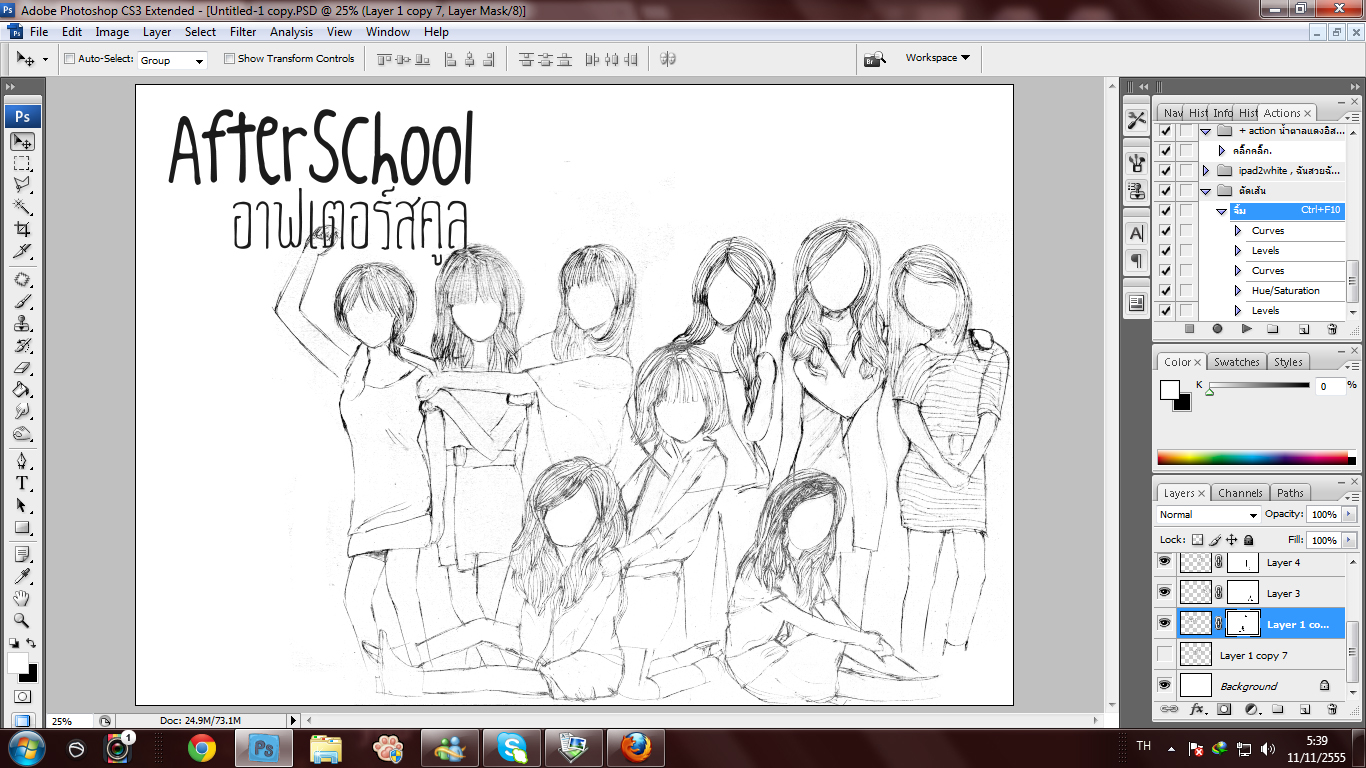Hide Layer 4 with its eye icon
Image resolution: width=1366 pixels, height=768 pixels.
pos(1164,562)
